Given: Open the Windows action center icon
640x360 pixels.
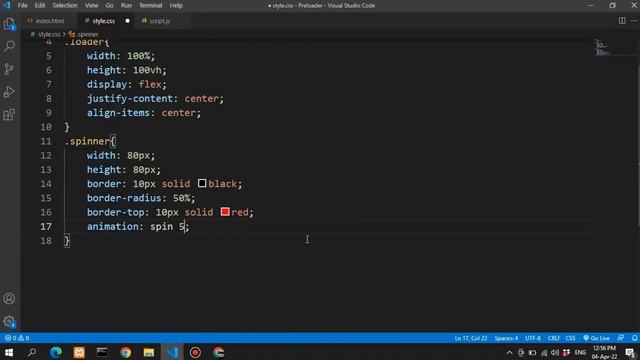Looking at the screenshot, I should [630, 353].
